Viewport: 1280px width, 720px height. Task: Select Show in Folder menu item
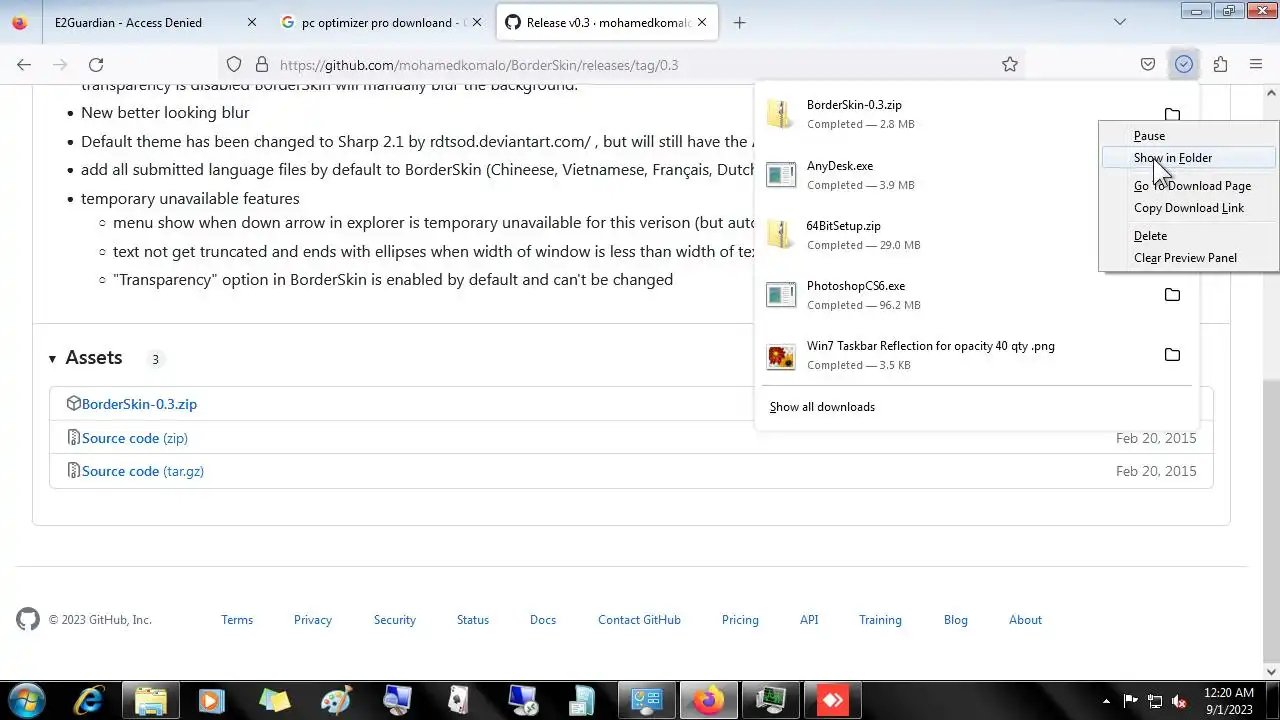1187,158
